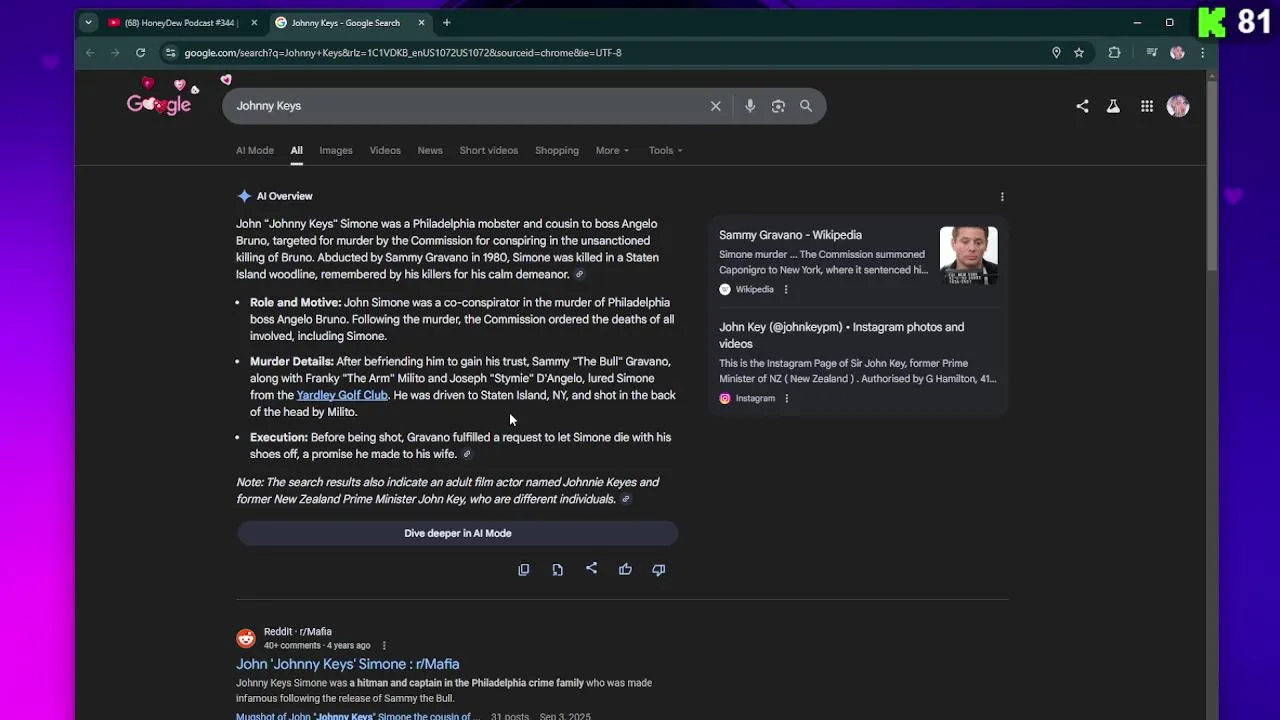Open John Key Instagram source card
The width and height of the screenshot is (1280, 720).
tap(858, 364)
